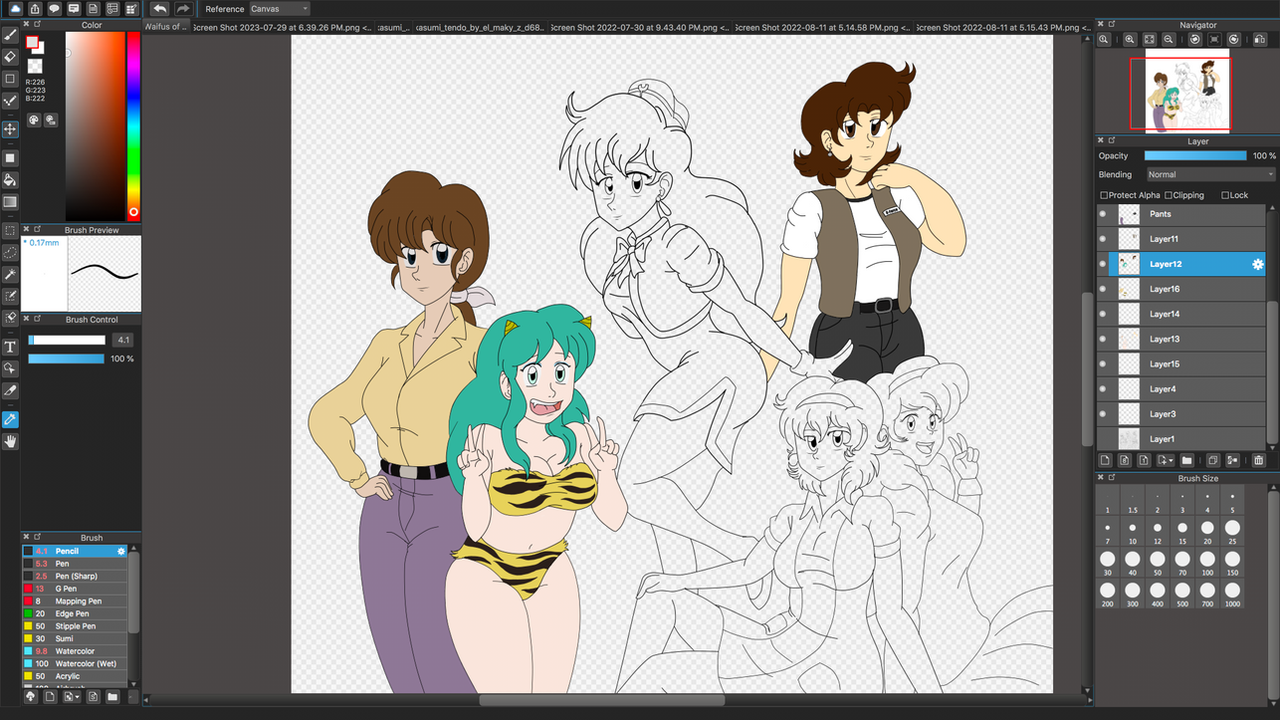Select the Eyedropper tool

pos(10,419)
